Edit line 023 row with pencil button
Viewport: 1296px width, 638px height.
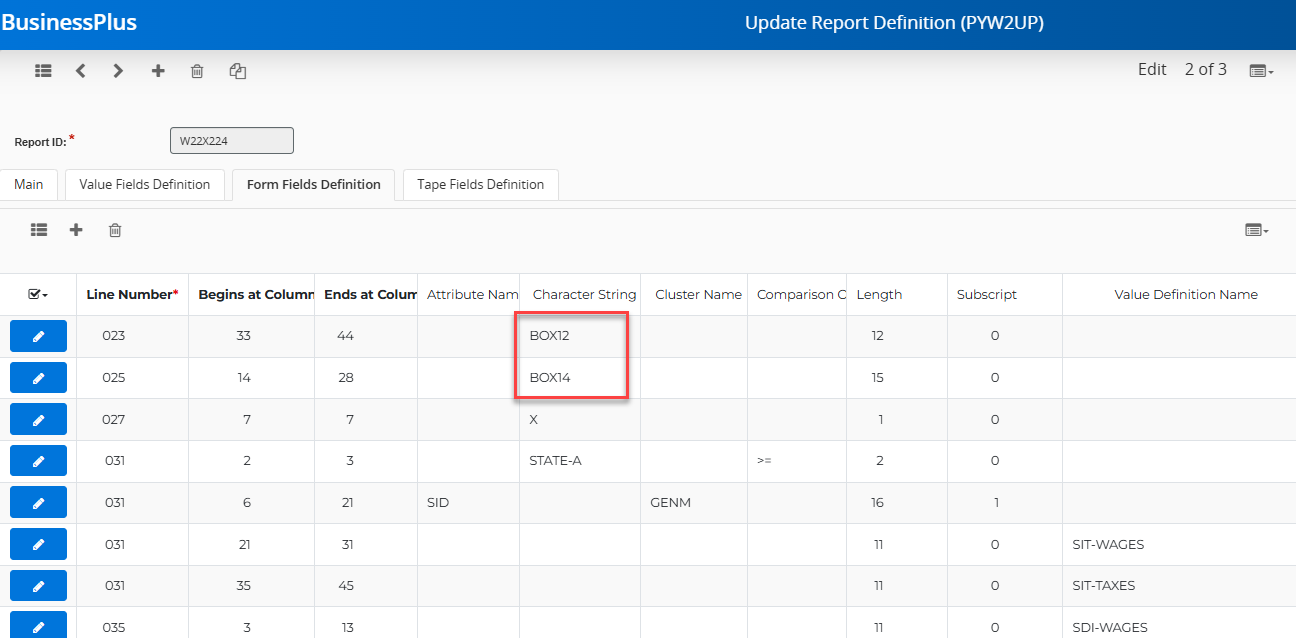pos(38,336)
